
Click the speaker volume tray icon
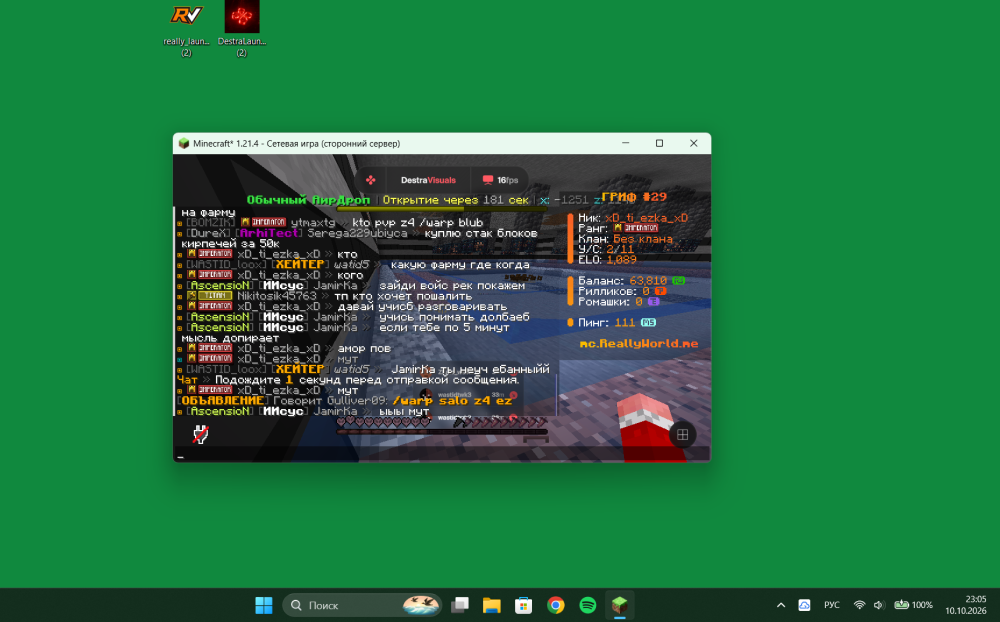click(x=879, y=605)
